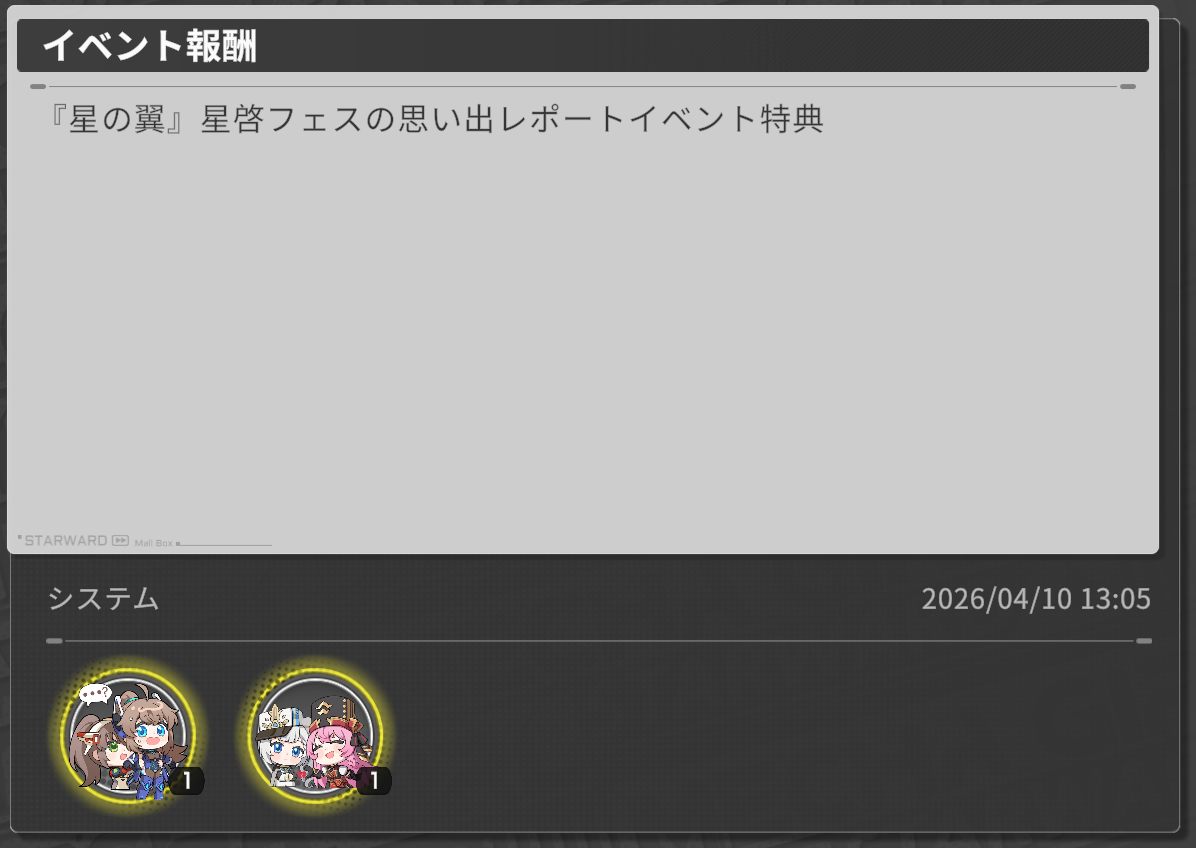Click the small Mail Box label
1196x848 pixels.
pyautogui.click(x=153, y=543)
